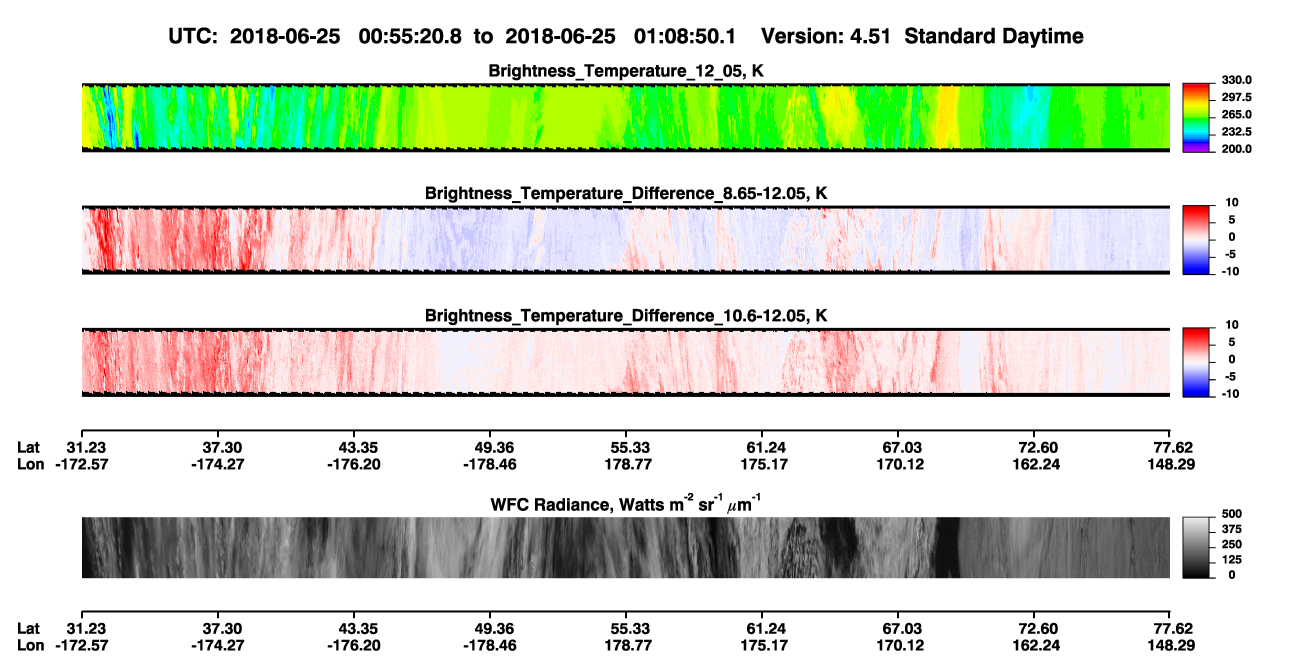Click the 10.6-12.05 temperature difference image strip
Viewport: 1300px width, 667px height.
625,361
